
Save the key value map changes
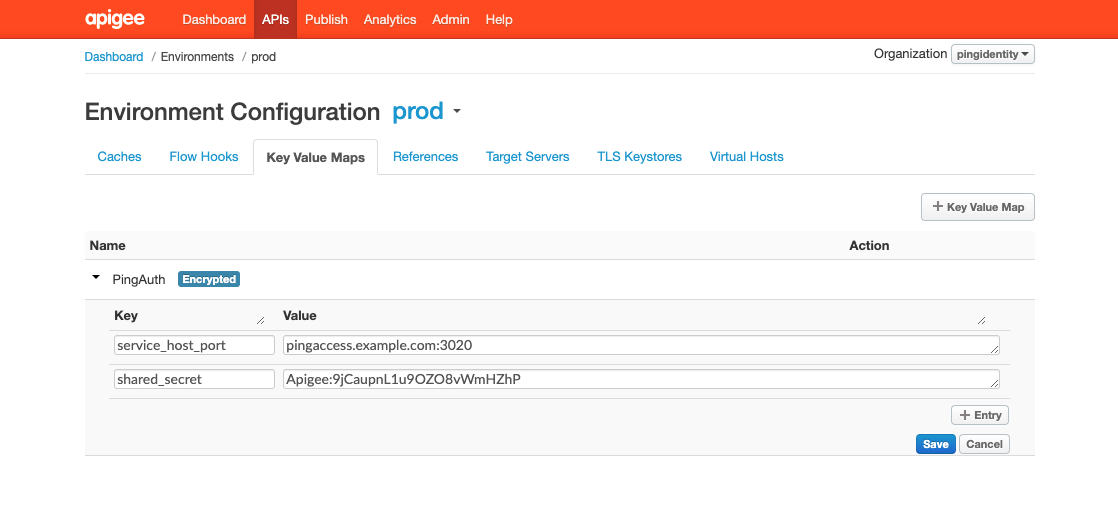(x=935, y=444)
